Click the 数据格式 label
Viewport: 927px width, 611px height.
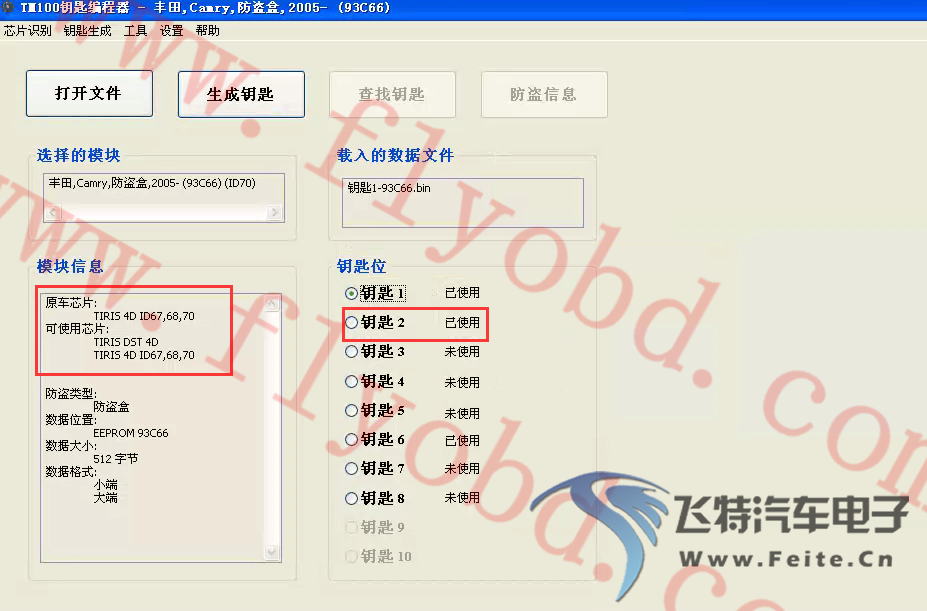click(x=71, y=472)
